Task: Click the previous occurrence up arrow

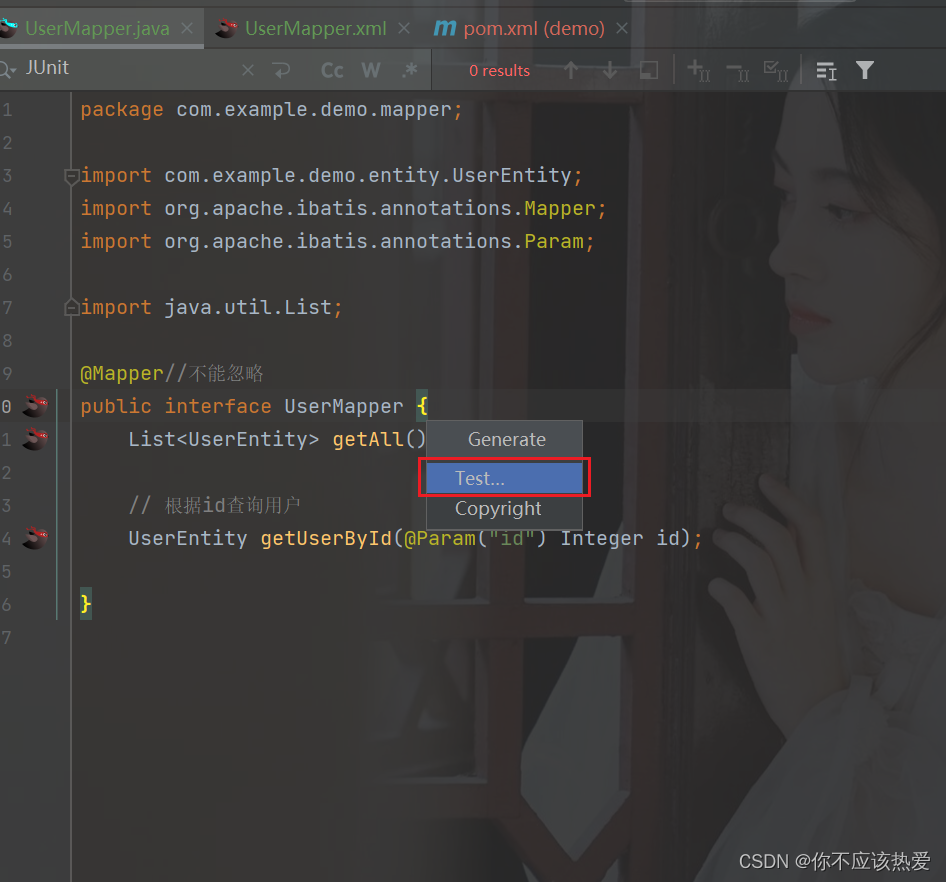Action: pyautogui.click(x=570, y=70)
